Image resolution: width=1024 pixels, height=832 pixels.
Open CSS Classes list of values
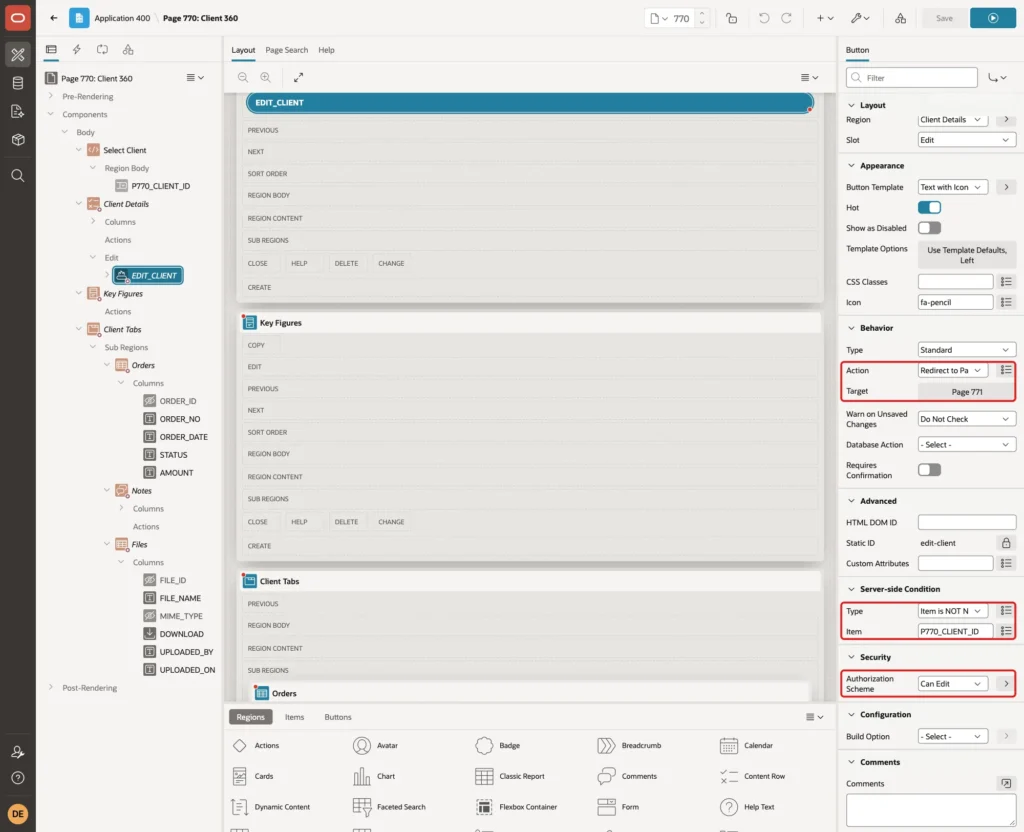1006,281
